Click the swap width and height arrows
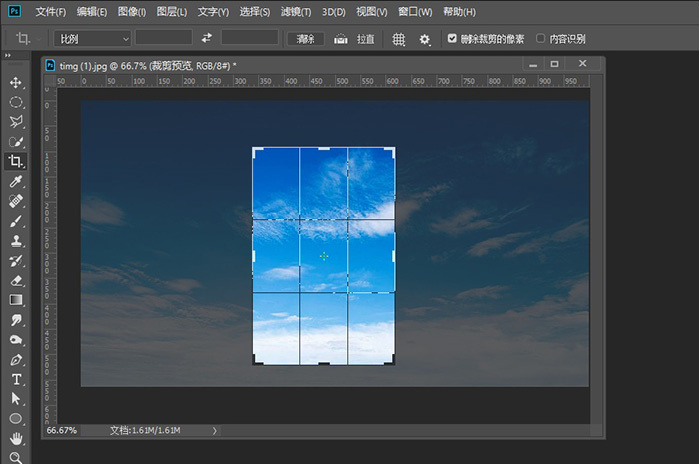The height and width of the screenshot is (464, 699). [x=207, y=38]
